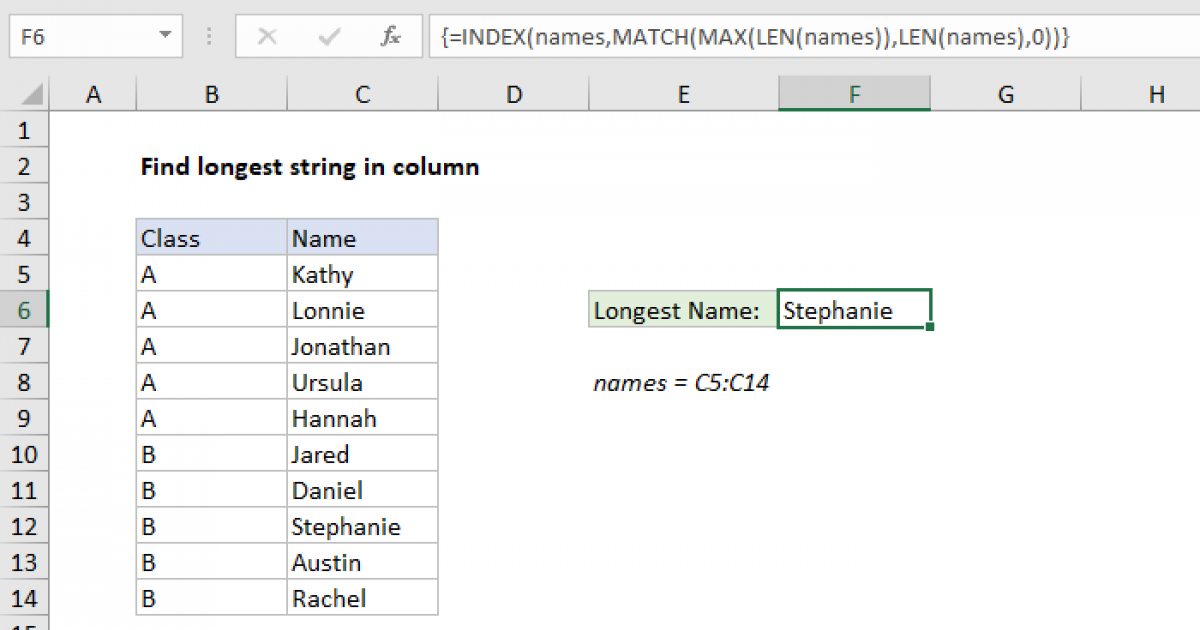Select the cell with the Rachel name
This screenshot has height=630, width=1200.
tap(362, 597)
